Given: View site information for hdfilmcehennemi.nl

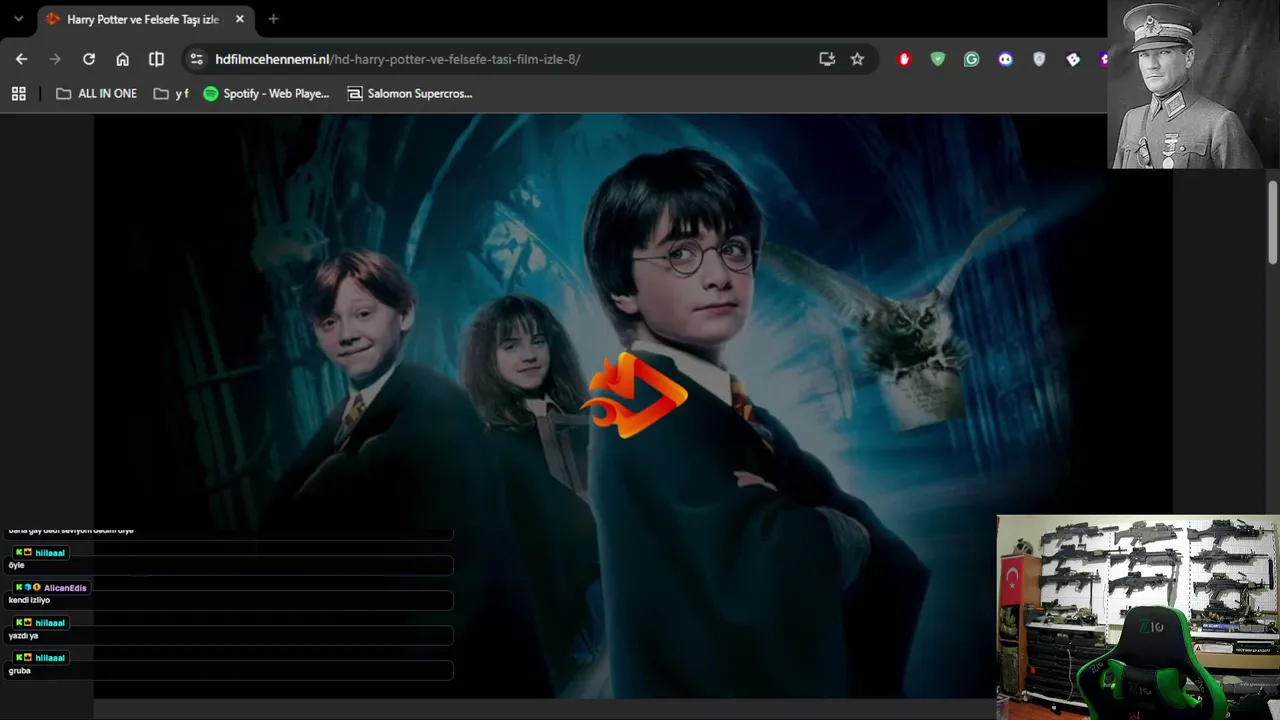Looking at the screenshot, I should 196,59.
